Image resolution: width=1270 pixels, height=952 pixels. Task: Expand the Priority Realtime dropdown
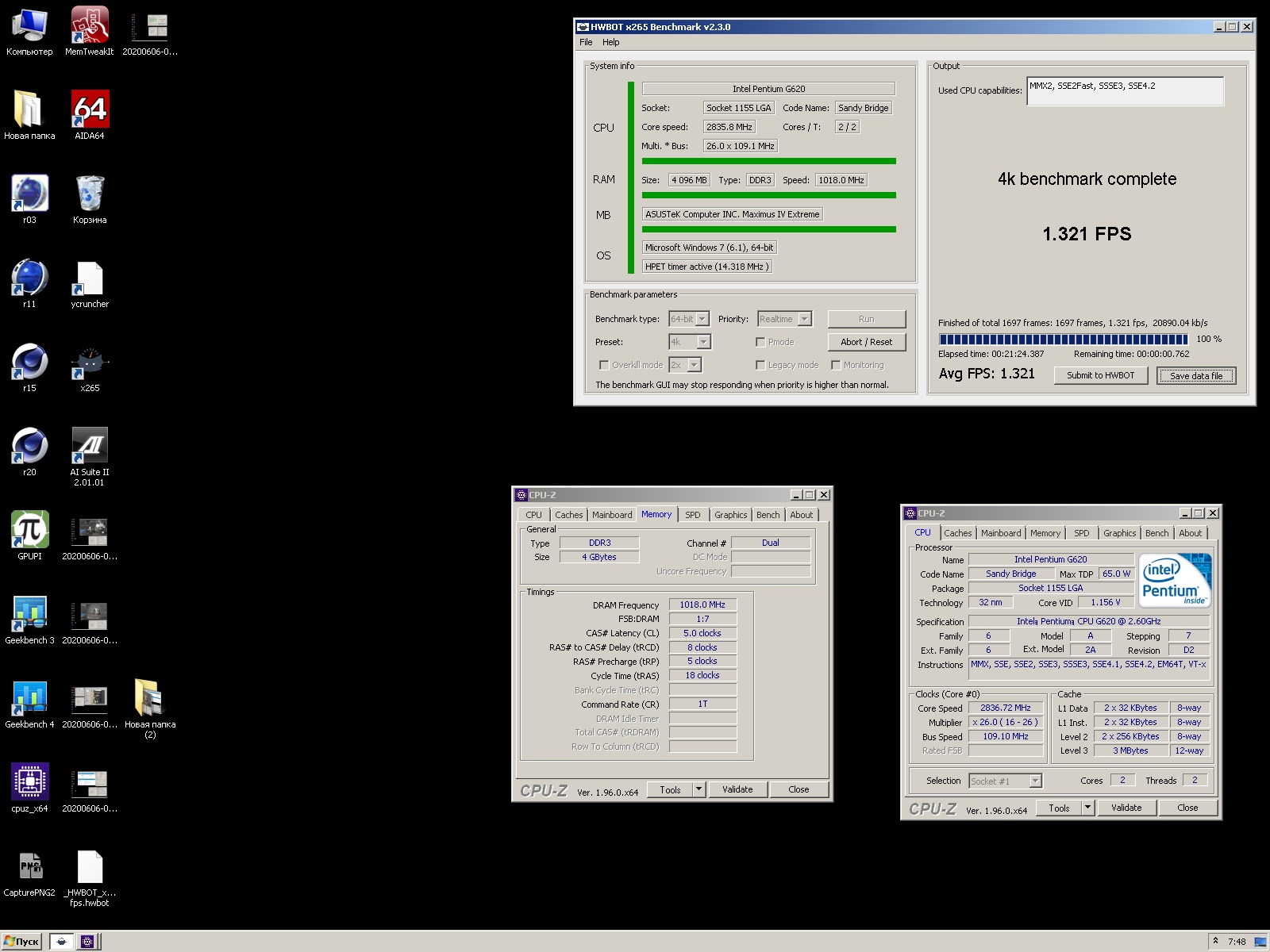[x=804, y=319]
